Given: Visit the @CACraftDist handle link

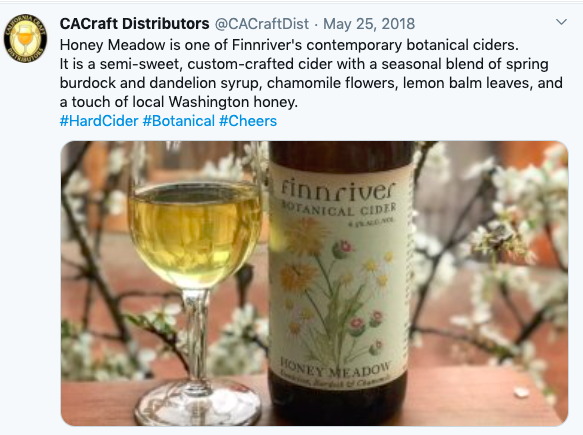Looking at the screenshot, I should pos(262,24).
